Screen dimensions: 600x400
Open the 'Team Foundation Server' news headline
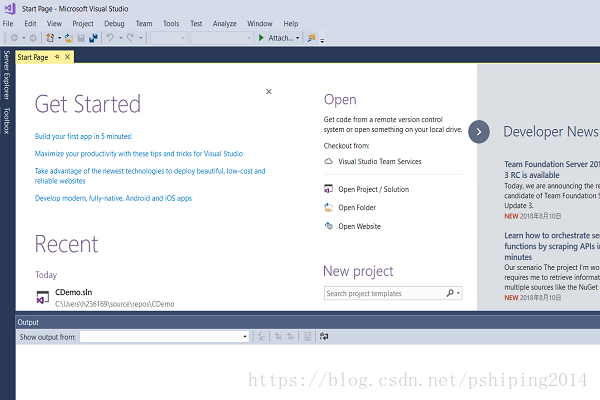point(552,170)
